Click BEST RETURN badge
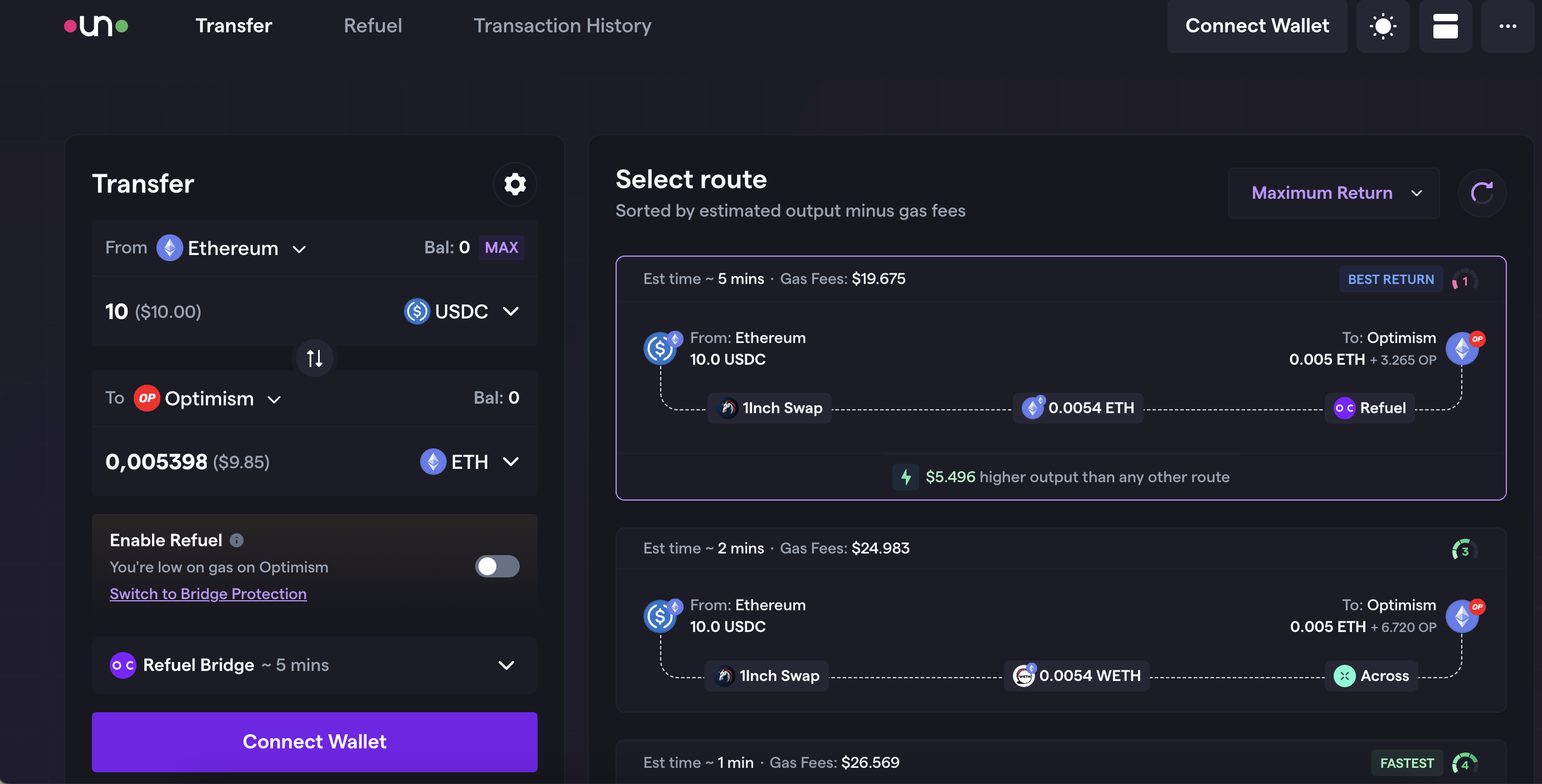 [1390, 280]
